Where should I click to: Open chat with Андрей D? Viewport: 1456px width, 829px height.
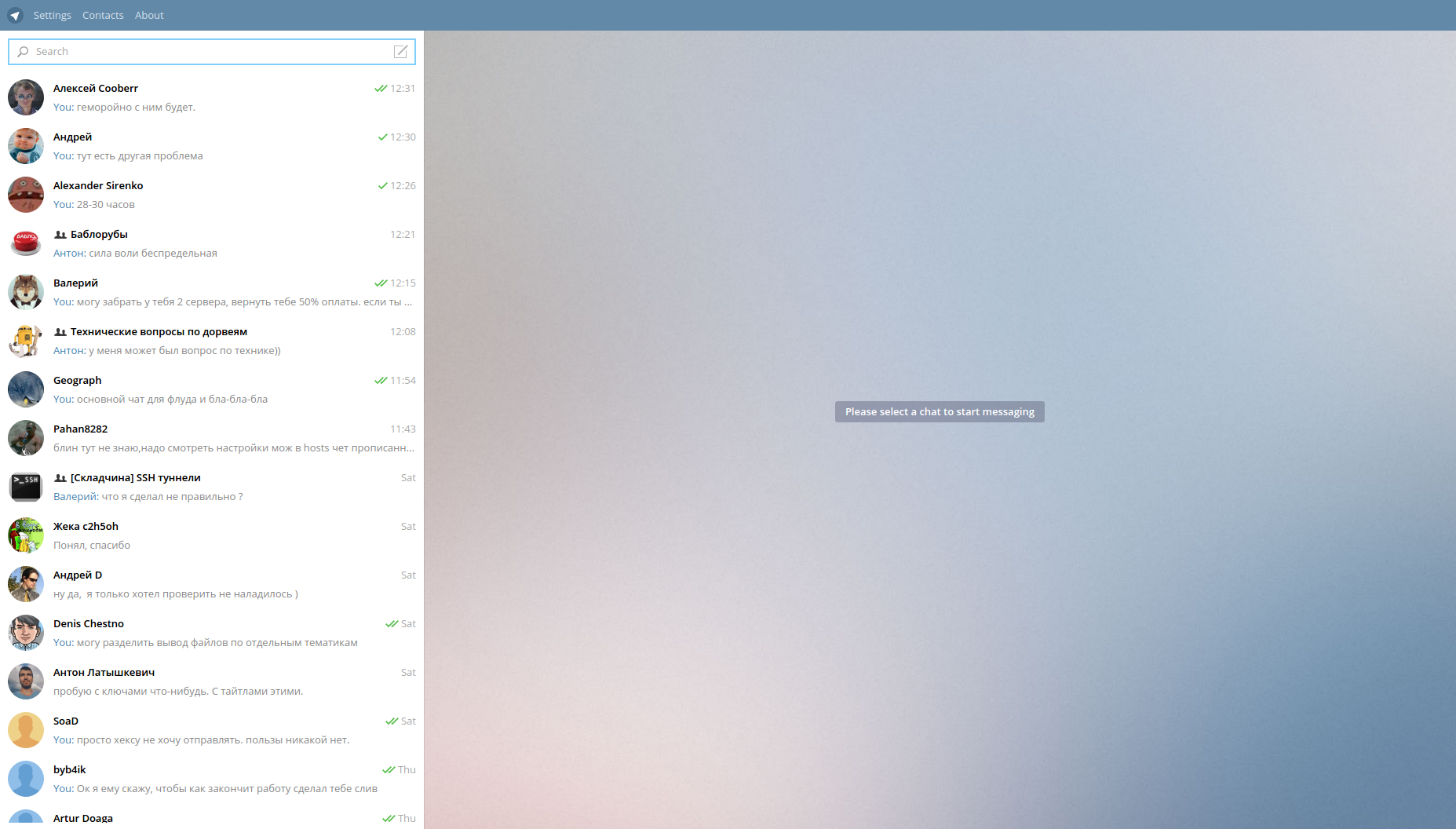212,584
